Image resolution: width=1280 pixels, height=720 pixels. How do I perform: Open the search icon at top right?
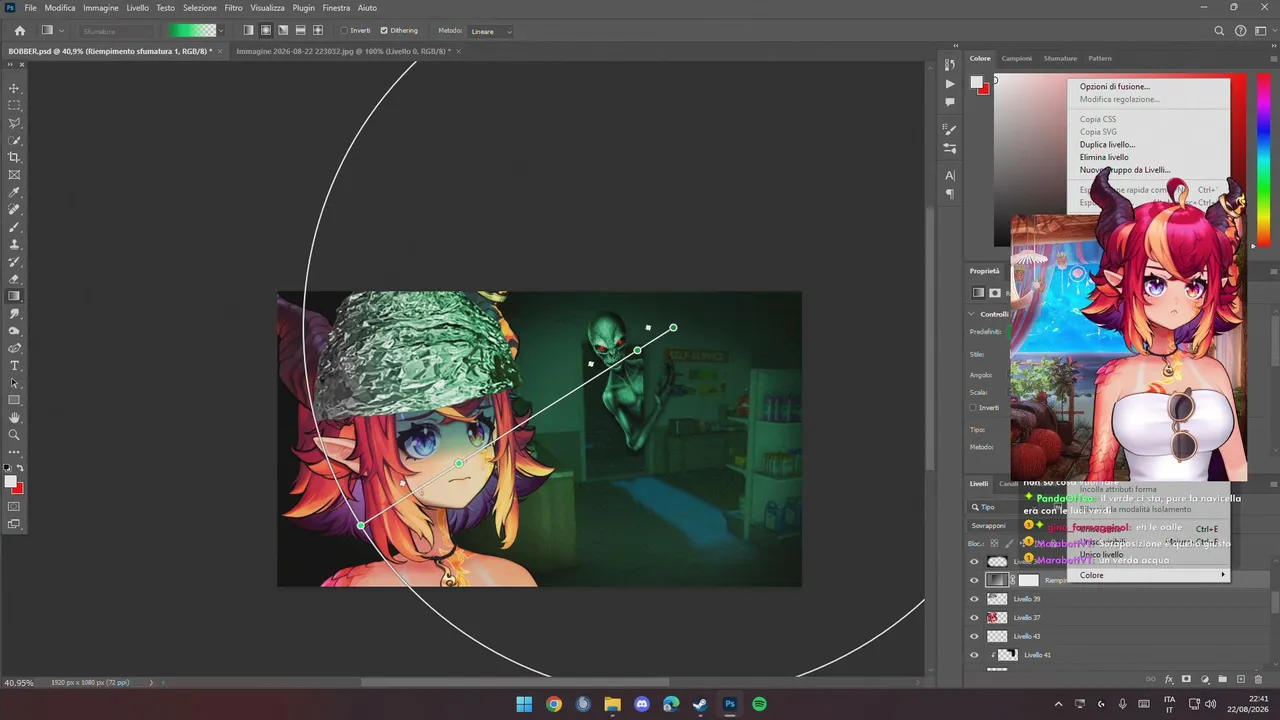1219,31
